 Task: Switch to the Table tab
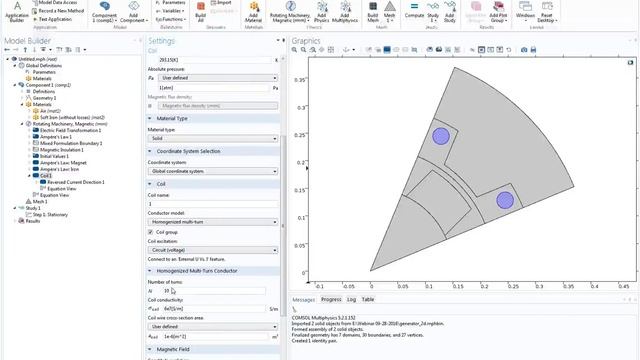(368, 300)
